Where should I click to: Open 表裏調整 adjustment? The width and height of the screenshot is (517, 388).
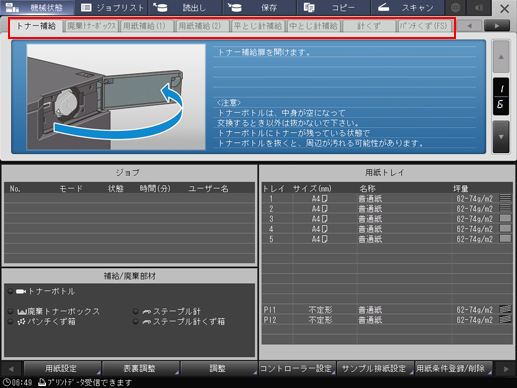click(140, 368)
